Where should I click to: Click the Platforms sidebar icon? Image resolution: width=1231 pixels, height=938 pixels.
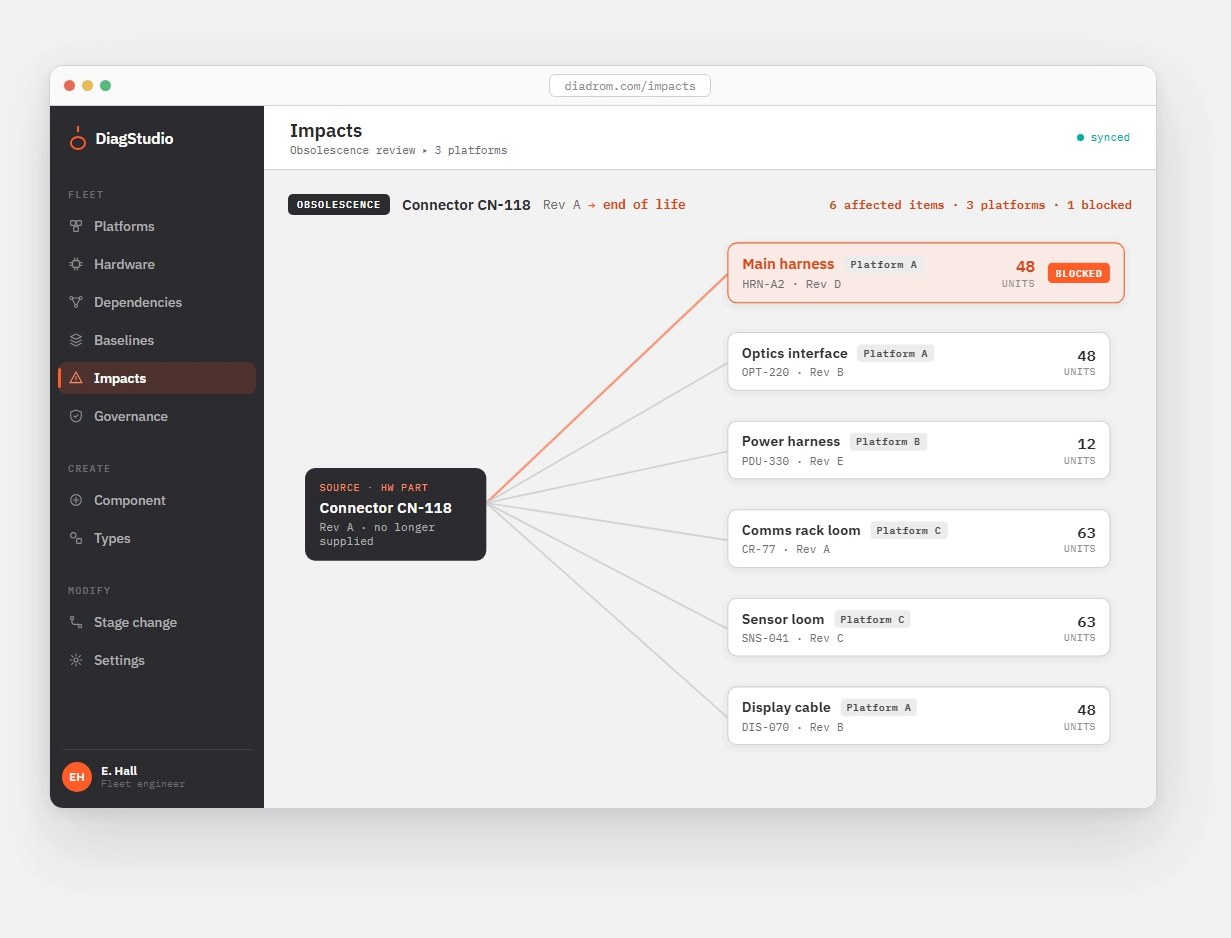pyautogui.click(x=76, y=227)
